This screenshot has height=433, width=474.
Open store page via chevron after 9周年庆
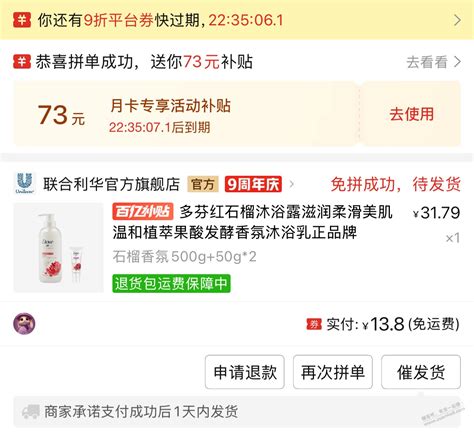[291, 184]
